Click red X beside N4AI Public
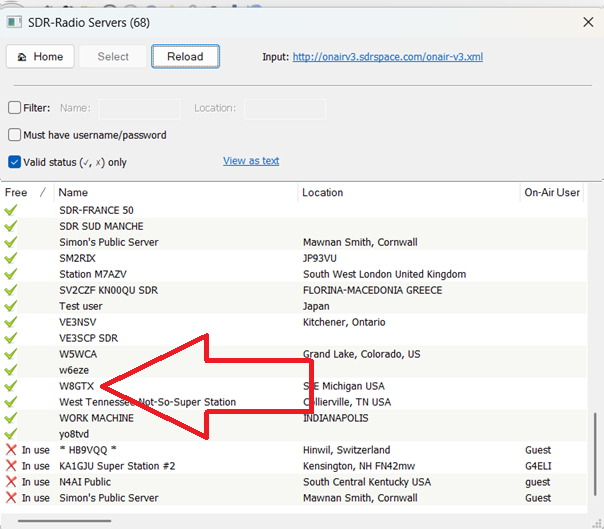 11,482
